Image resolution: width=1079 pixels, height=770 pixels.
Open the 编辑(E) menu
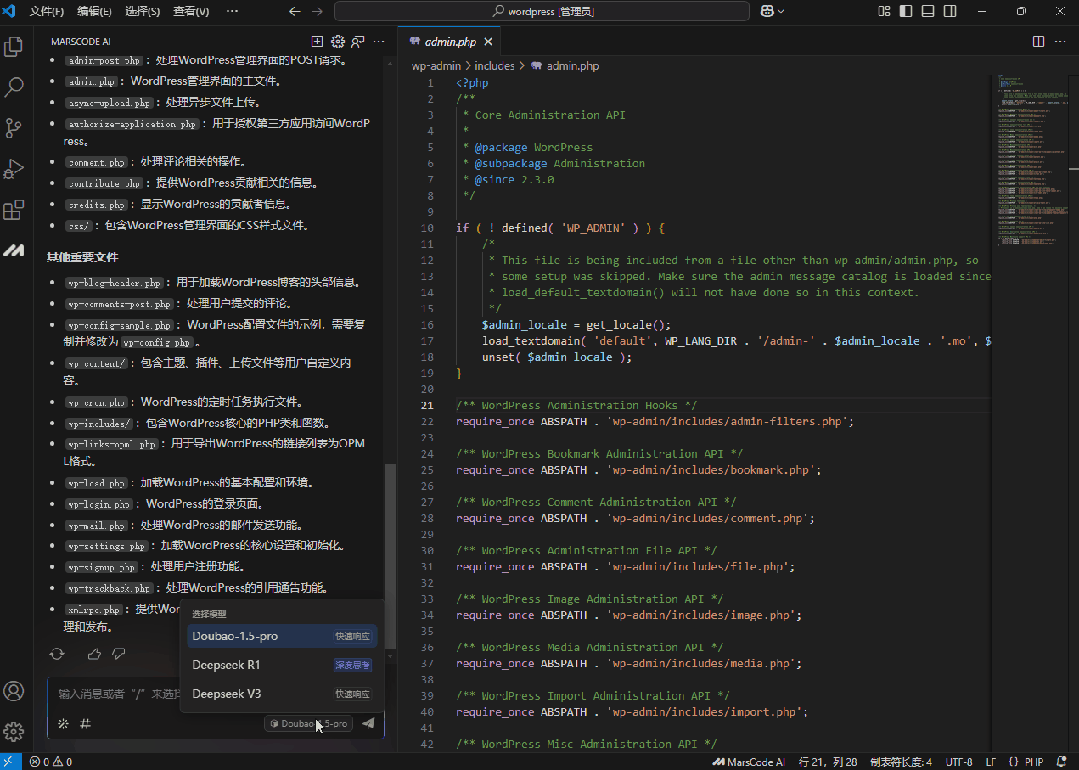tap(94, 11)
